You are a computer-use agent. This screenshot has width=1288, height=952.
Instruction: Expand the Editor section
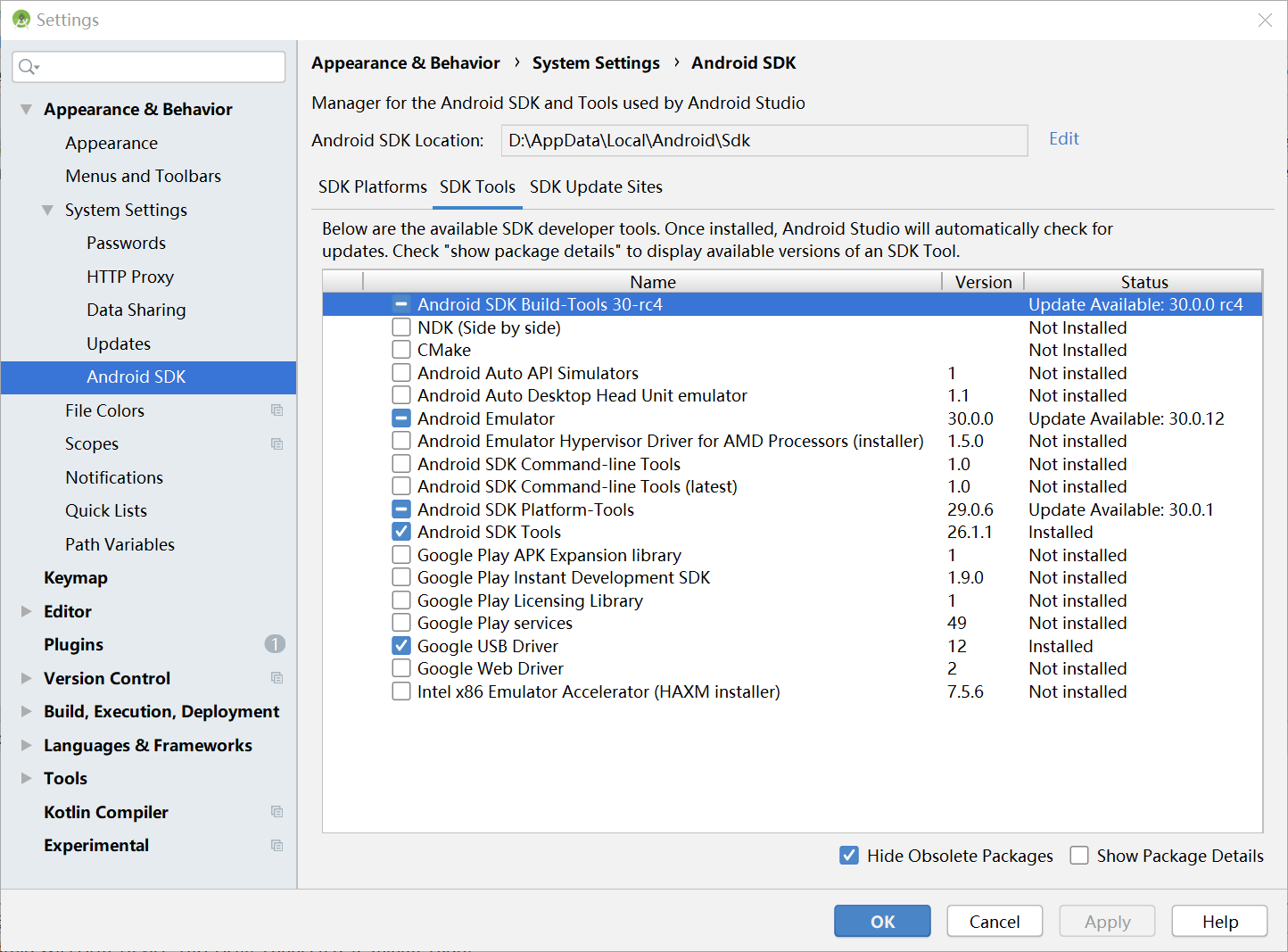click(x=26, y=611)
